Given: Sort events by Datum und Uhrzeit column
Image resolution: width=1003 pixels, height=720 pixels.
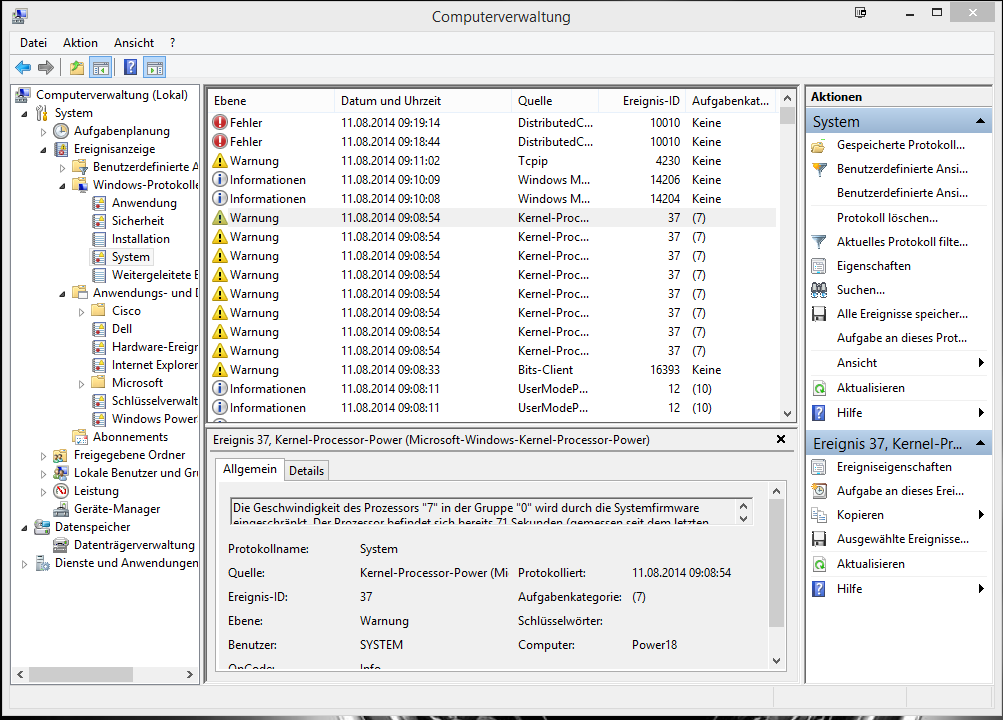Looking at the screenshot, I should (390, 101).
